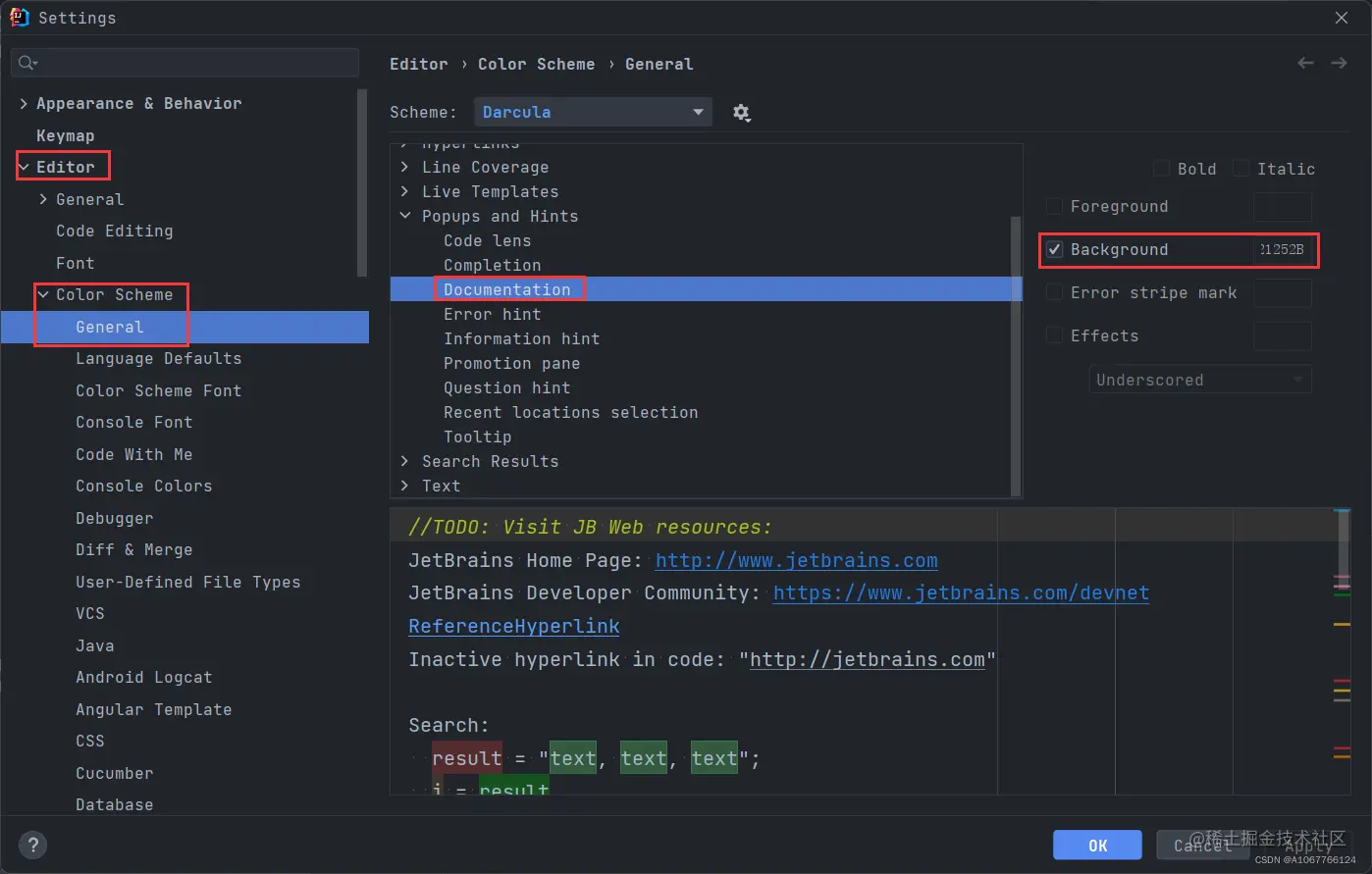Close the Settings window

1342,18
